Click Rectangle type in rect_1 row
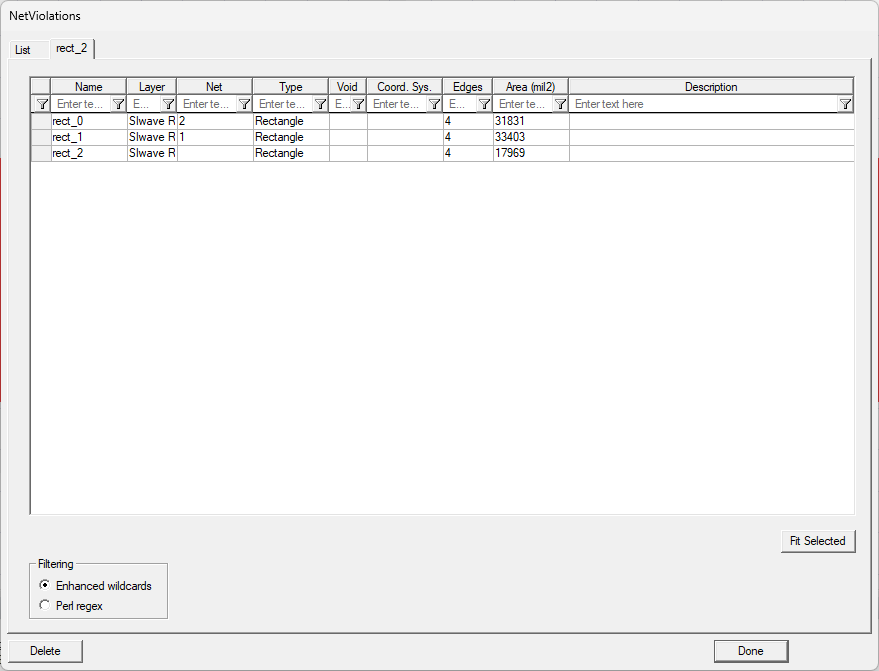 pos(291,137)
